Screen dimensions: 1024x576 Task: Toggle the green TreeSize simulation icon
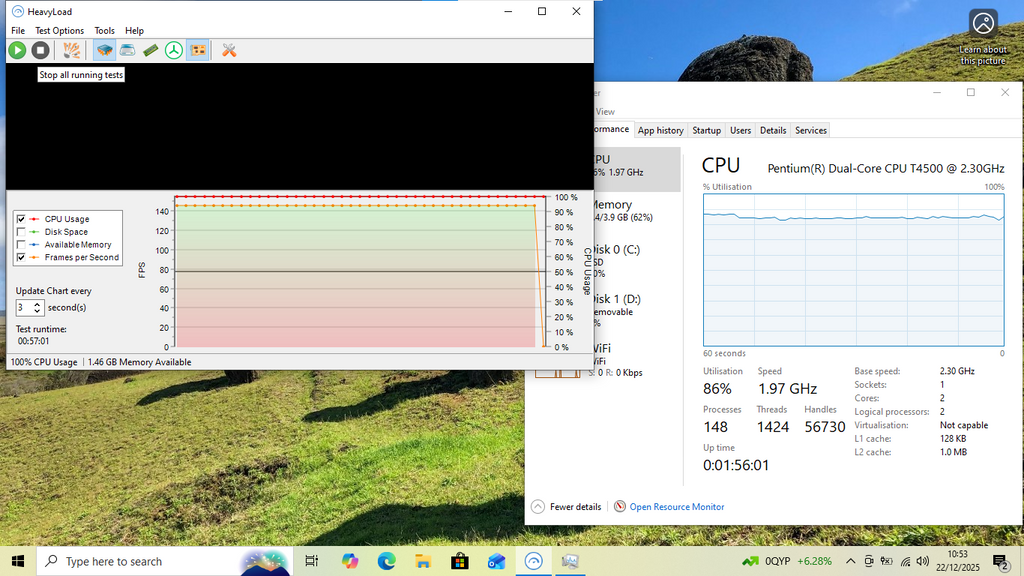(174, 50)
